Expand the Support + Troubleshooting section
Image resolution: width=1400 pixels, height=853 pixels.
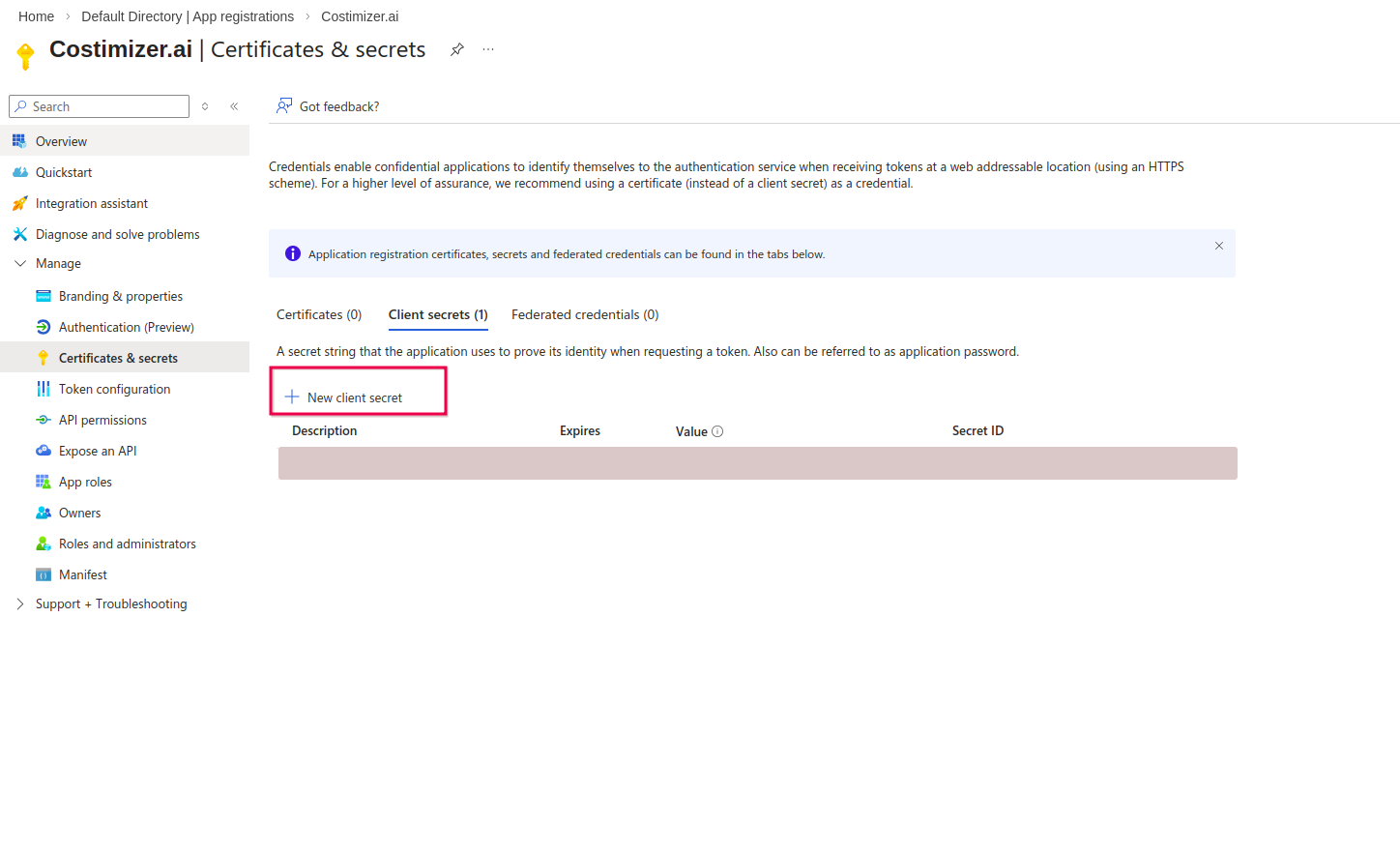coord(20,603)
